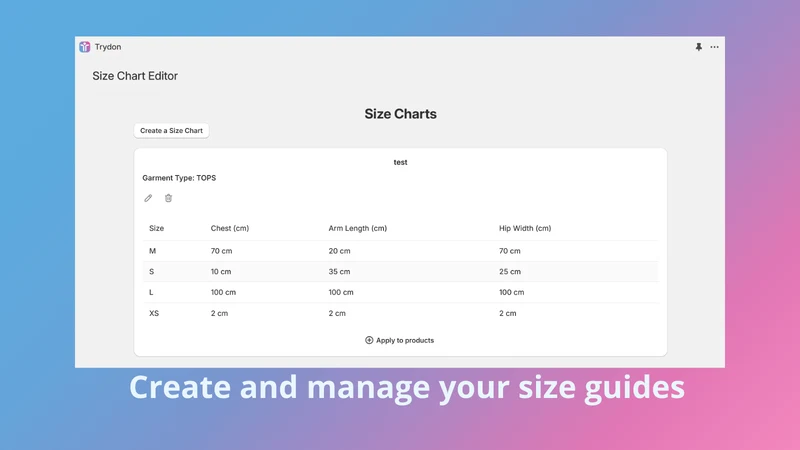Click arm length 20 cm in M row
Screen dimensions: 800x450
[339, 251]
